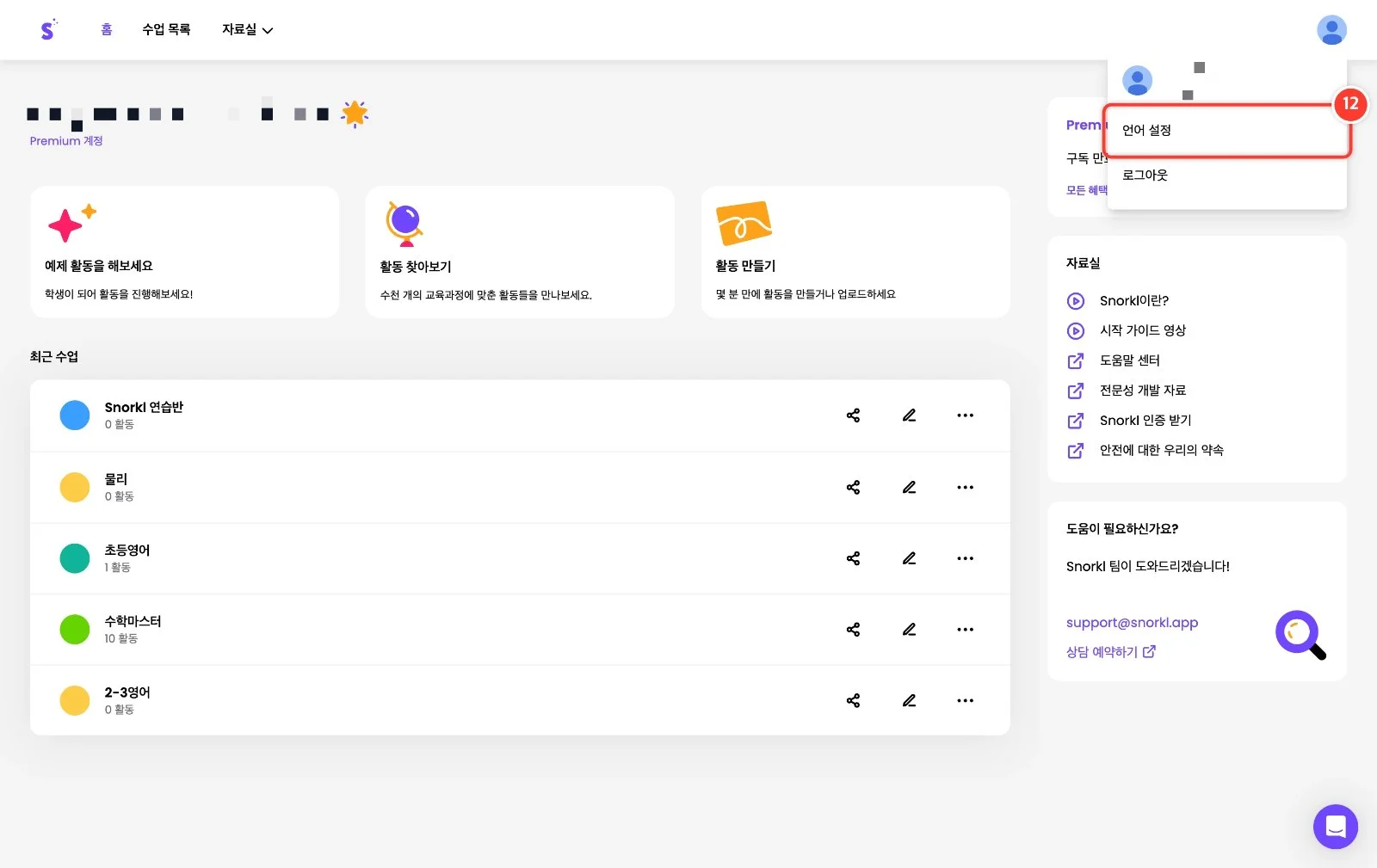Open more options for 수학마스터
The width and height of the screenshot is (1377, 868).
coord(965,630)
